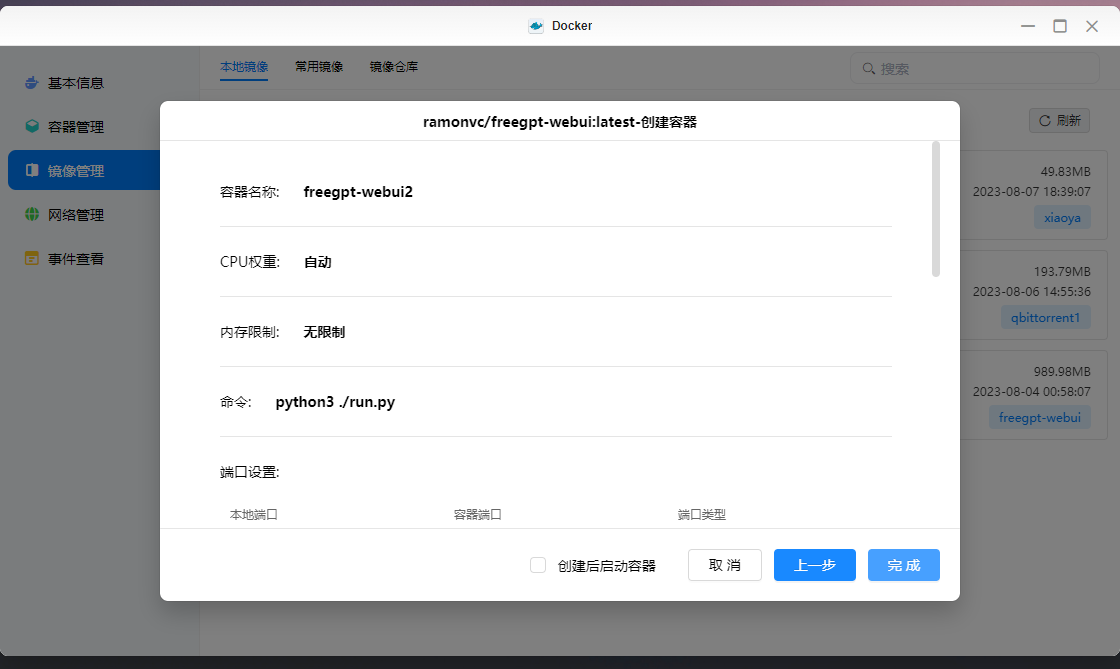Viewport: 1120px width, 669px height.
Task: Click the refresh icon next to 刷新
Action: click(1045, 120)
